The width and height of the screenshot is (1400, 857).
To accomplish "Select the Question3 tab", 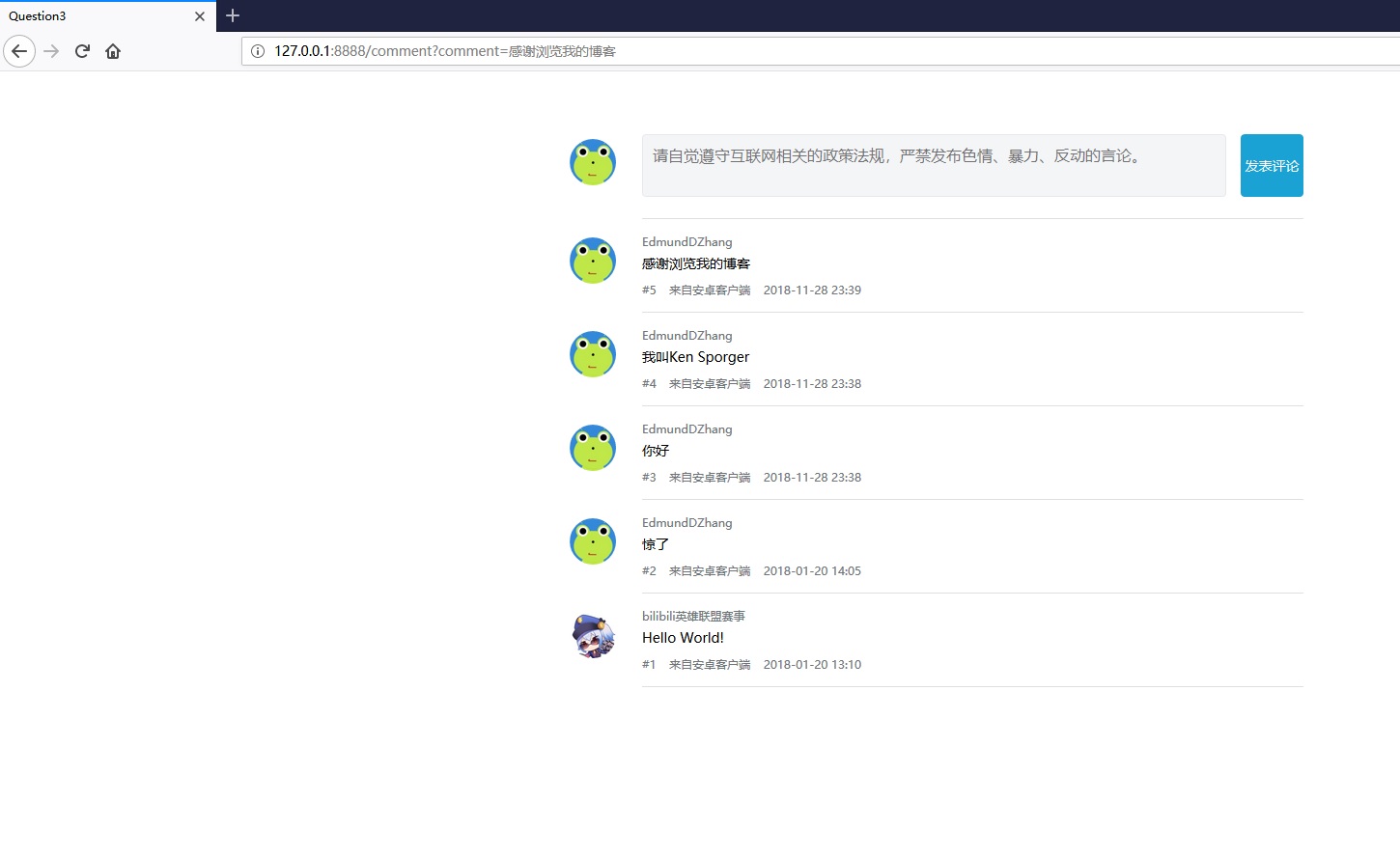I will click(106, 16).
